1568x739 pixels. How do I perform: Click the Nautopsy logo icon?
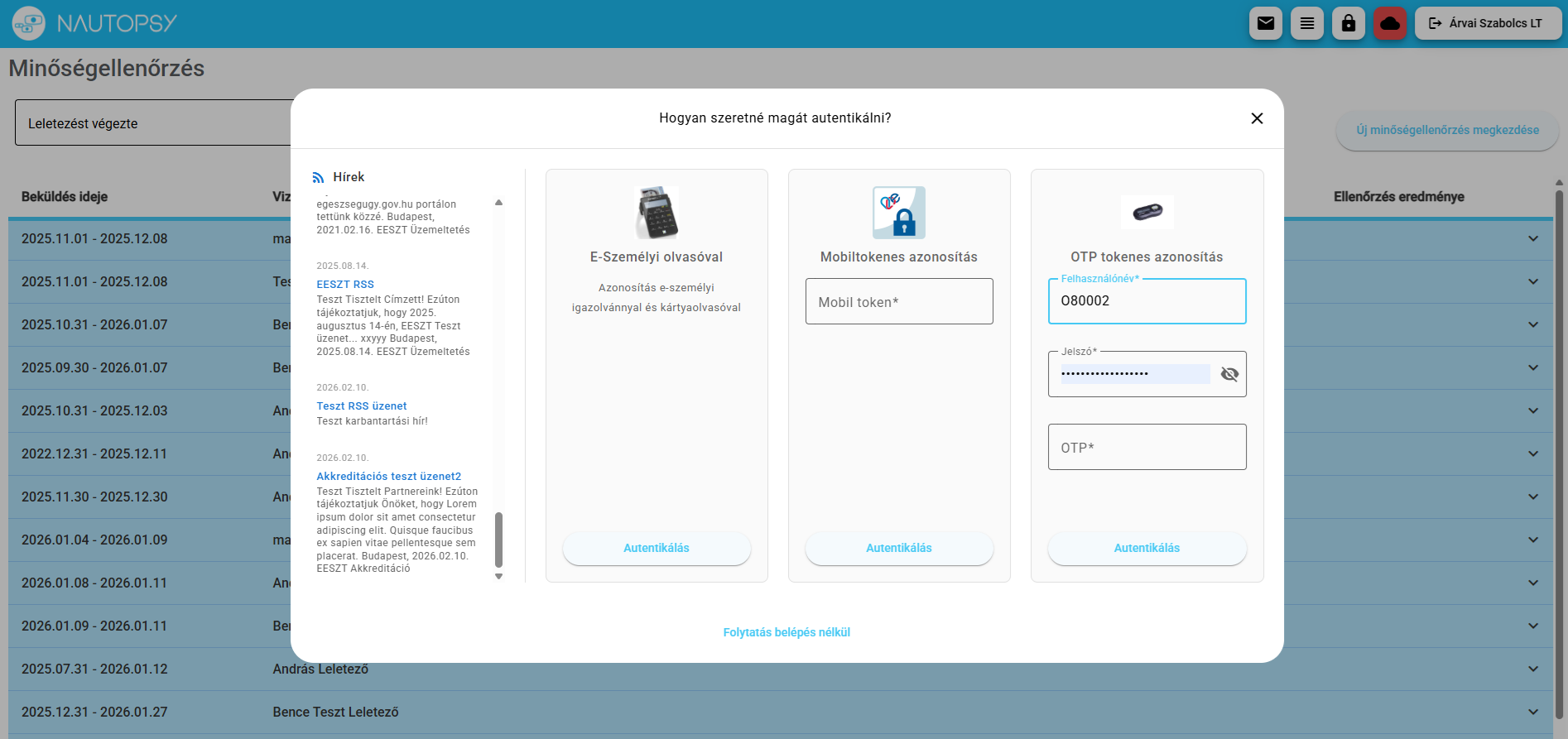pos(29,23)
